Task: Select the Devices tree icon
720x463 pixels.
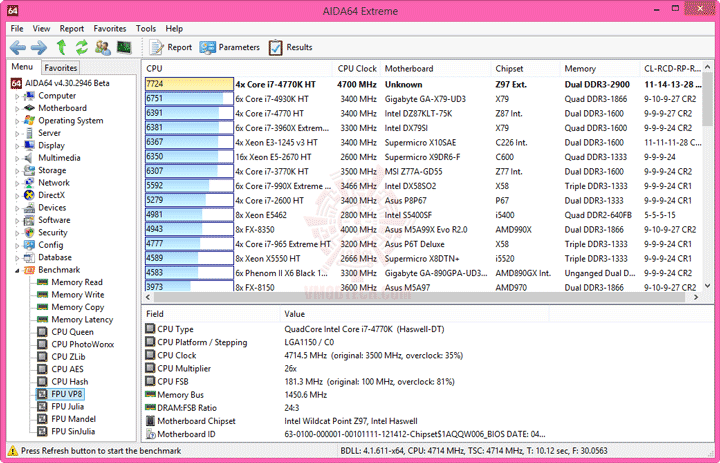Action: click(x=29, y=208)
